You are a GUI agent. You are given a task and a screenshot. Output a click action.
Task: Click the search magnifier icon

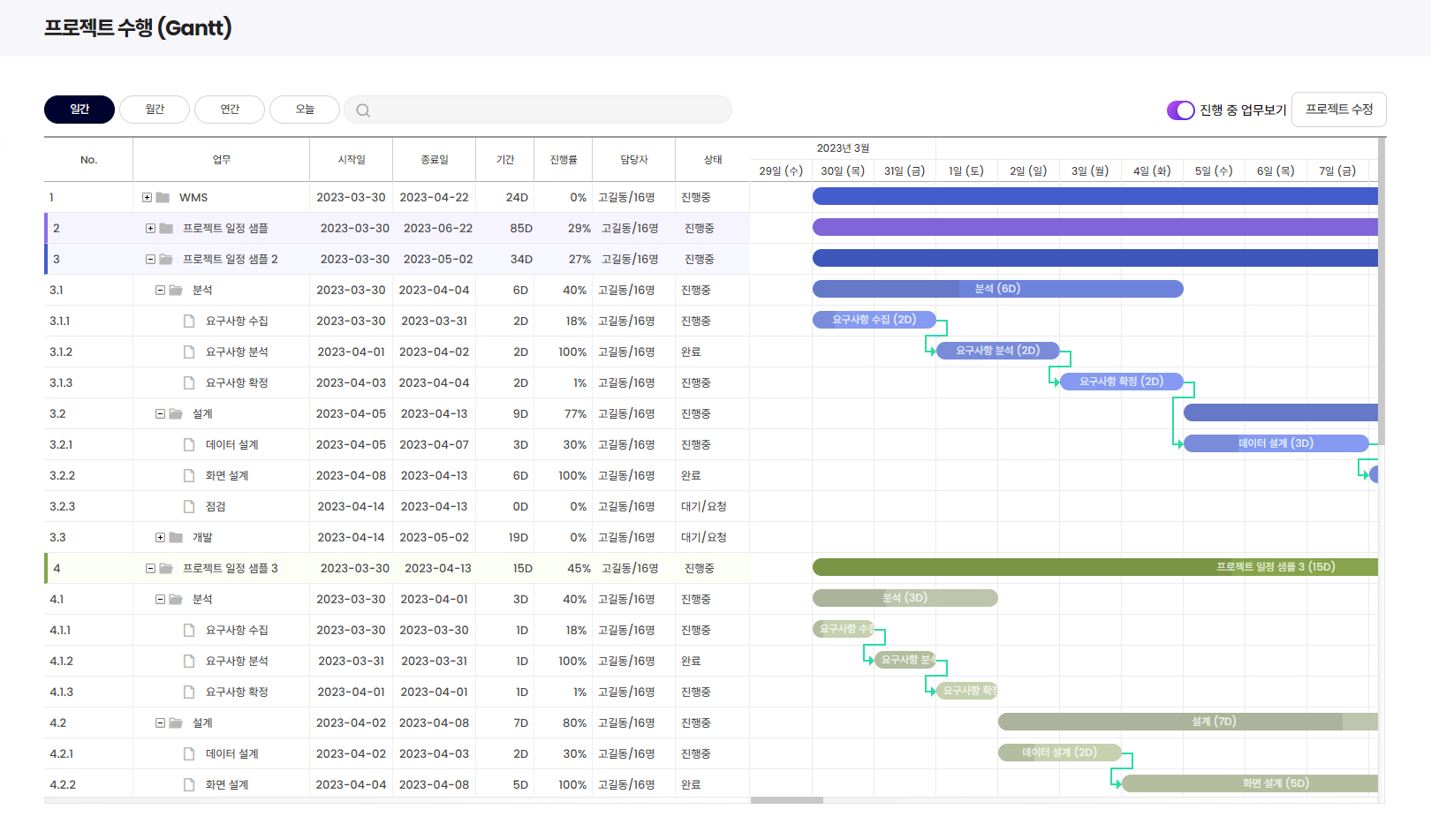point(363,110)
